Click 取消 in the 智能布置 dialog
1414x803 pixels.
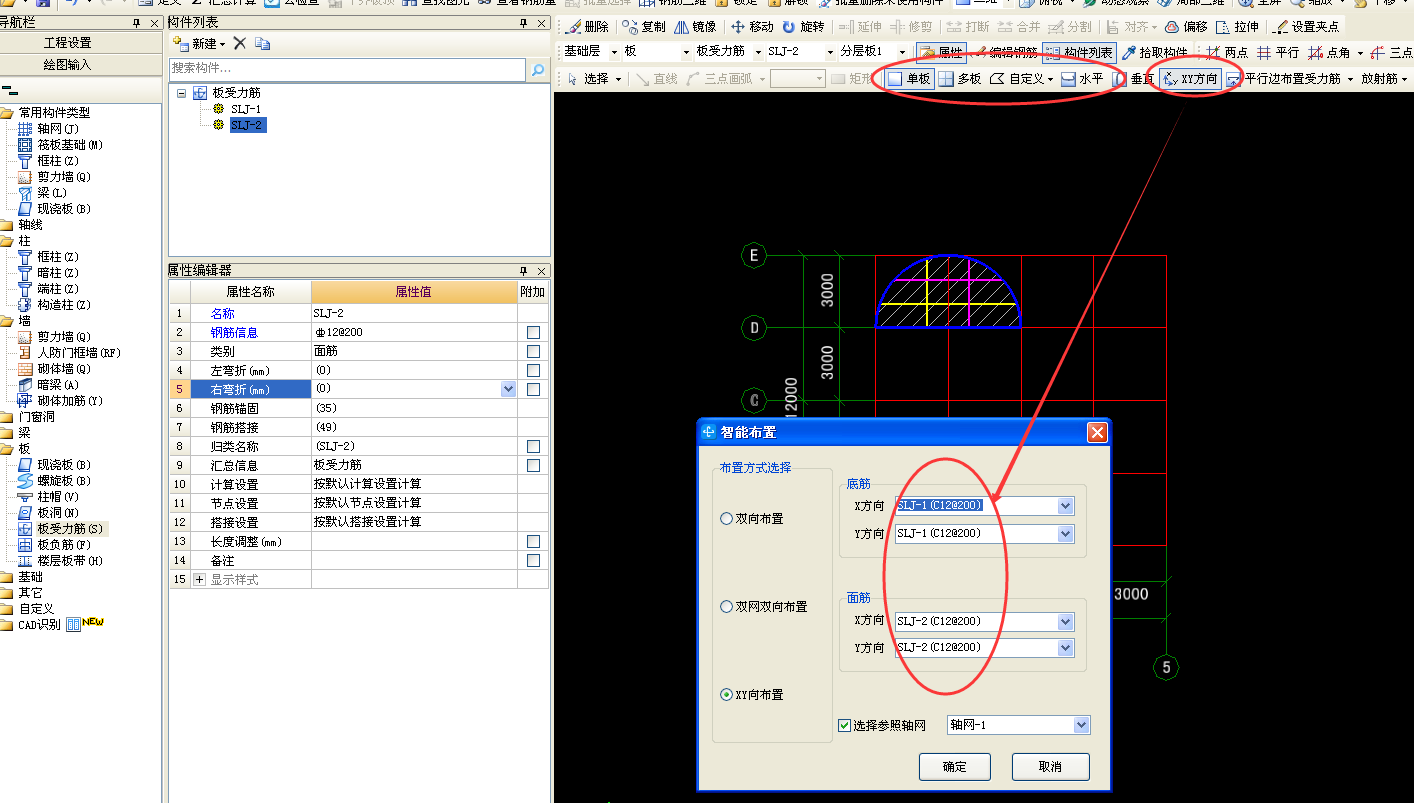[x=1050, y=767]
